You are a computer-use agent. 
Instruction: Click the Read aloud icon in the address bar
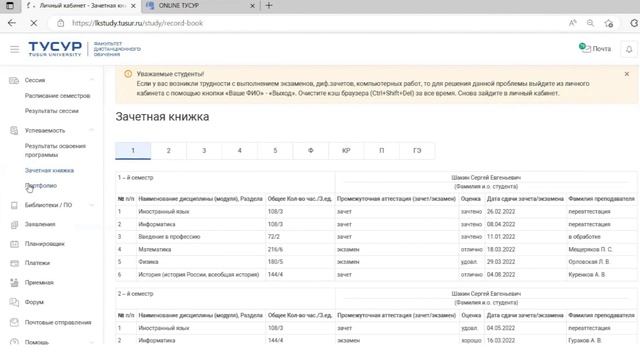[573, 23]
